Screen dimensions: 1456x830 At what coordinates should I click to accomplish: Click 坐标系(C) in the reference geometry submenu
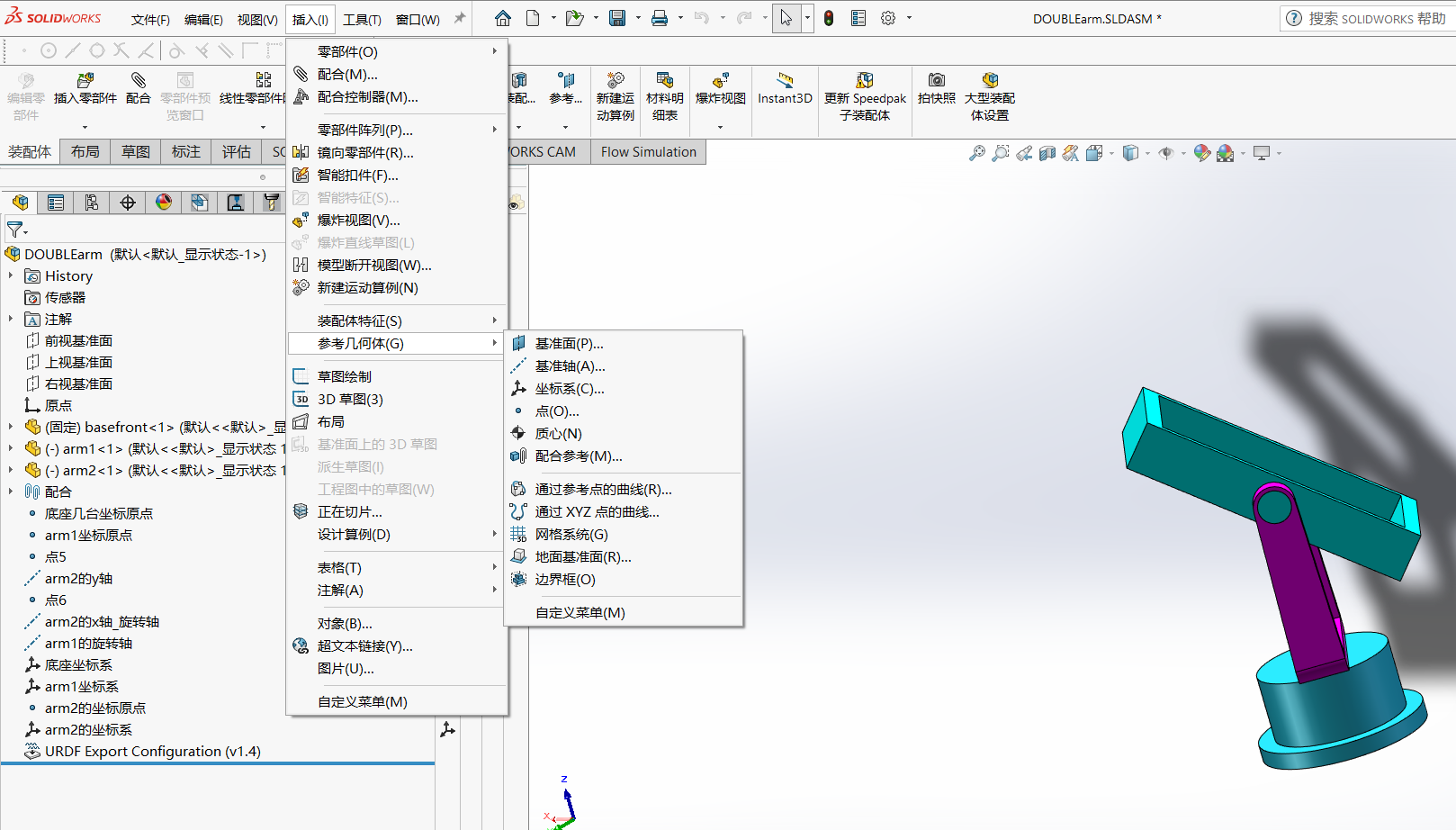tap(567, 388)
